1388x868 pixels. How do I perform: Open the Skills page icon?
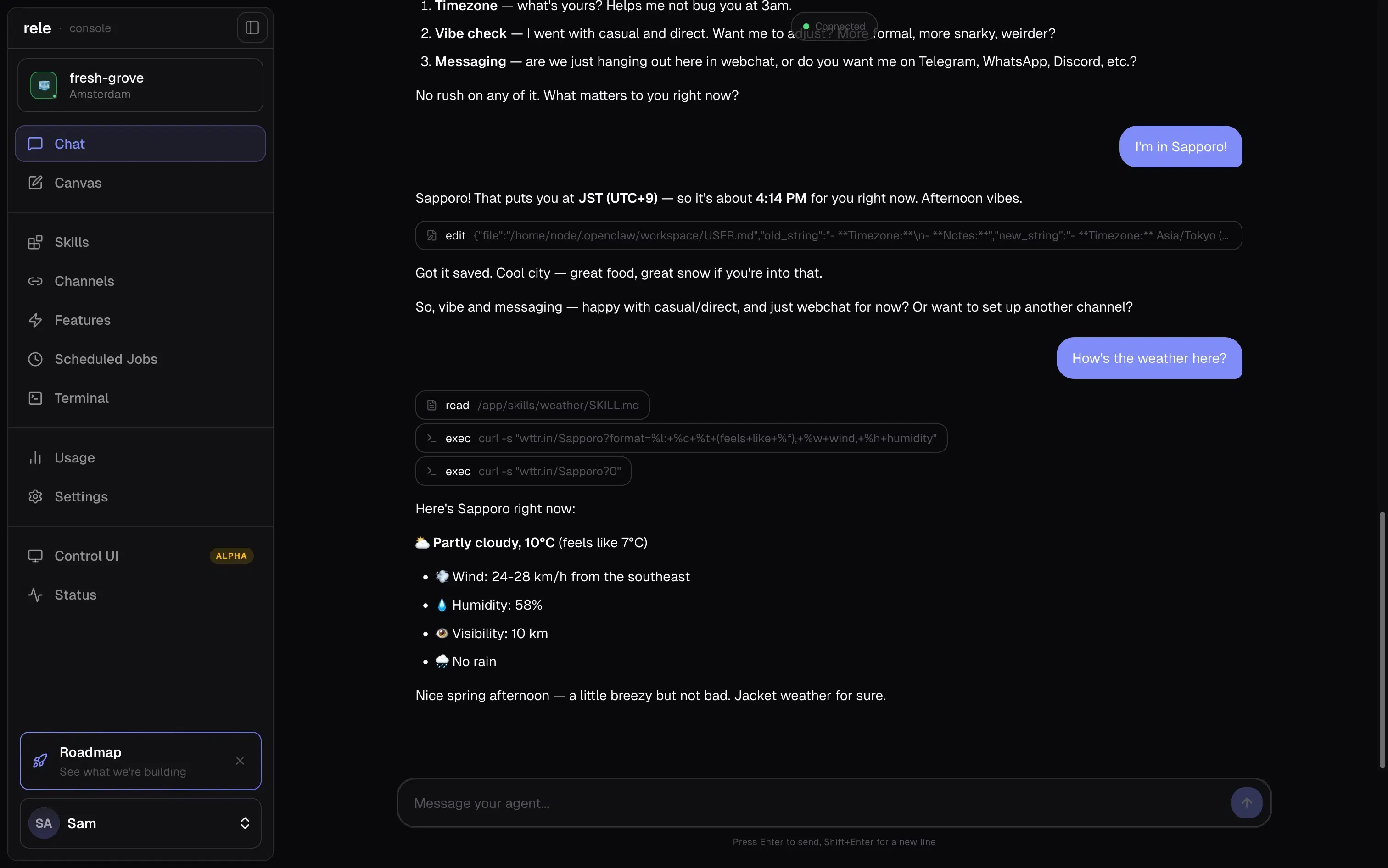click(36, 242)
